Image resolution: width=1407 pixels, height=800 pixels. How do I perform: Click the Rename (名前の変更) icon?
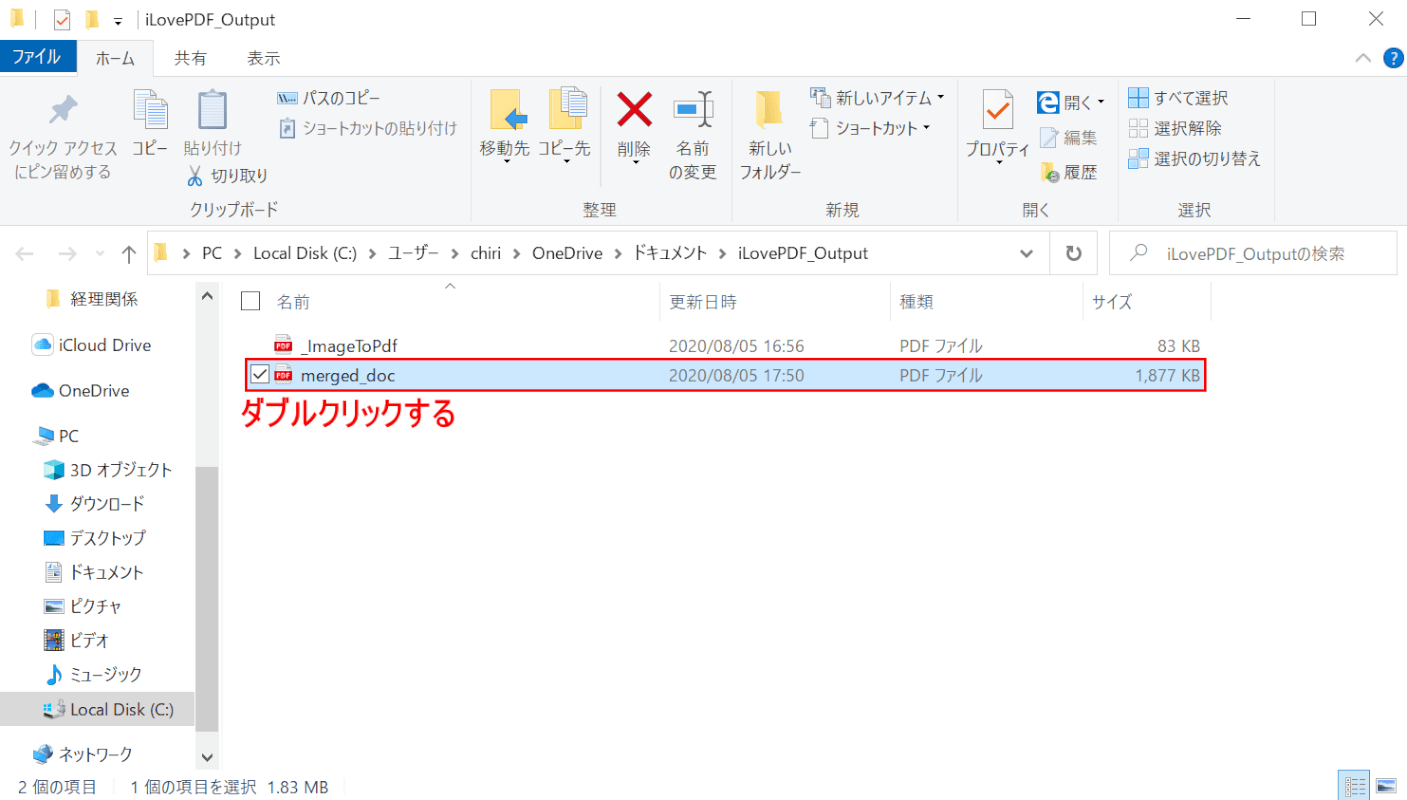coord(692,110)
